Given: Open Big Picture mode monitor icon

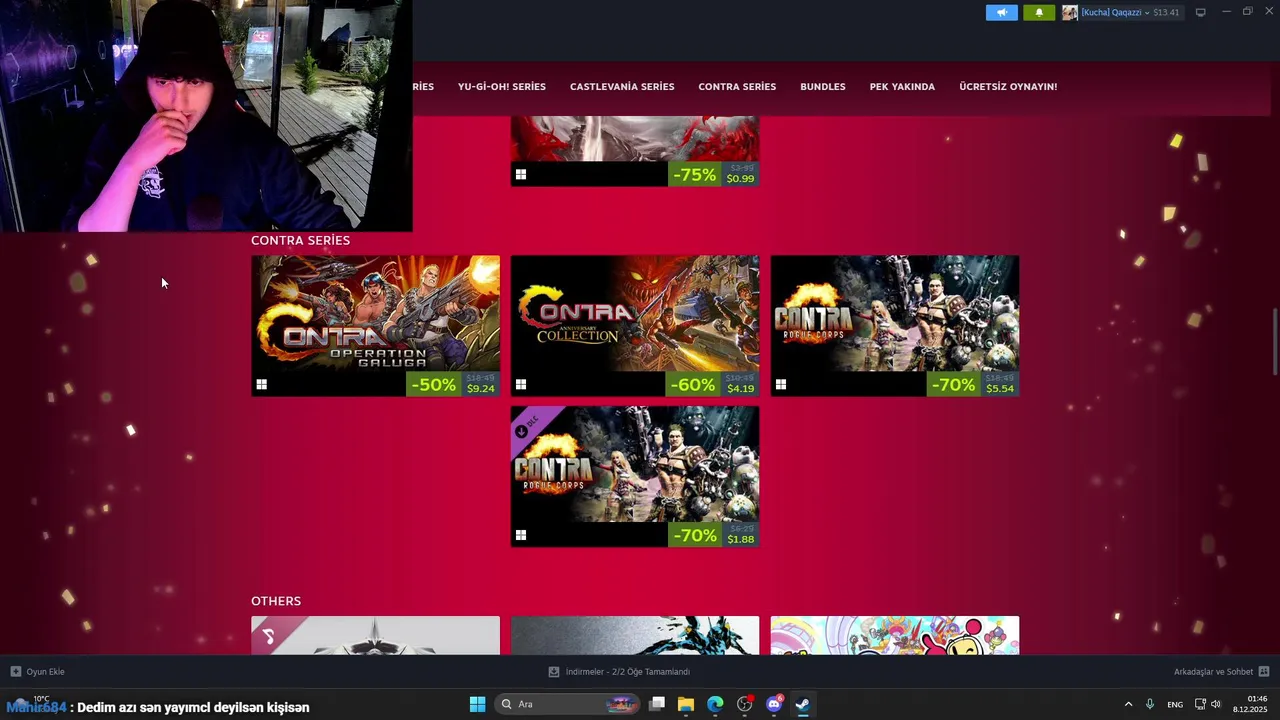Looking at the screenshot, I should click(1201, 13).
